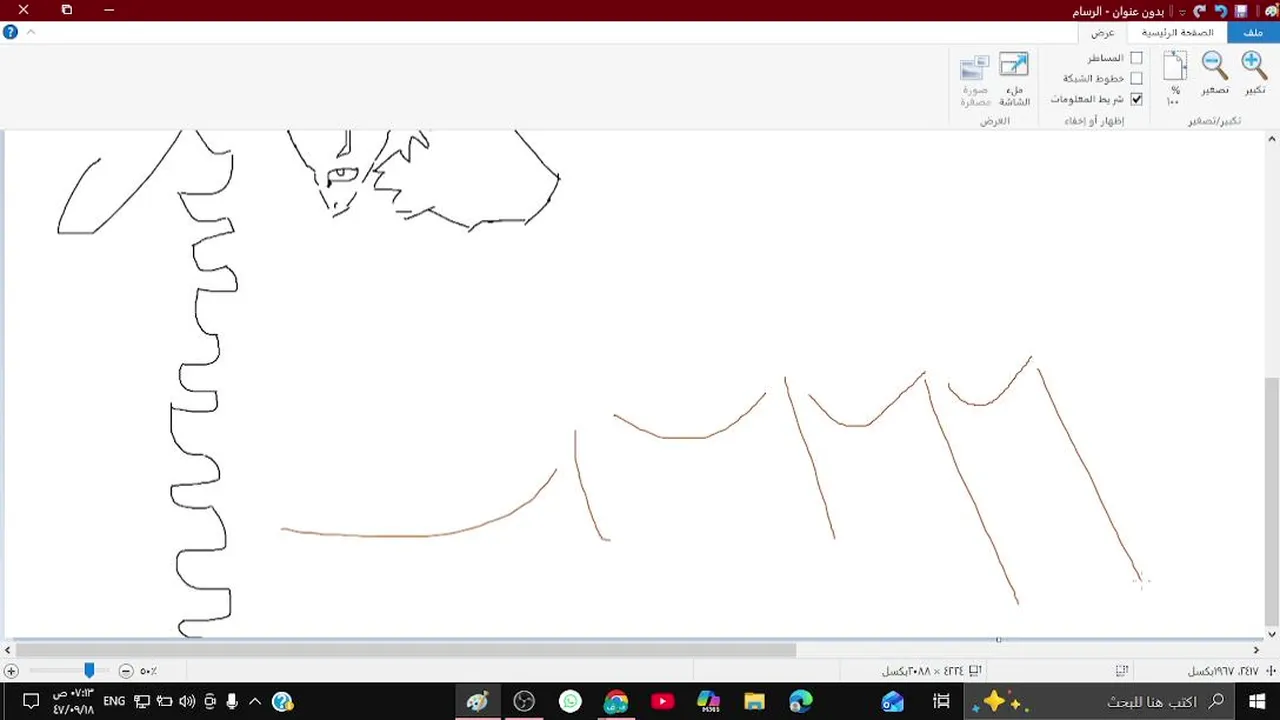Redo action in title bar
The width and height of the screenshot is (1280, 720).
coord(1198,11)
